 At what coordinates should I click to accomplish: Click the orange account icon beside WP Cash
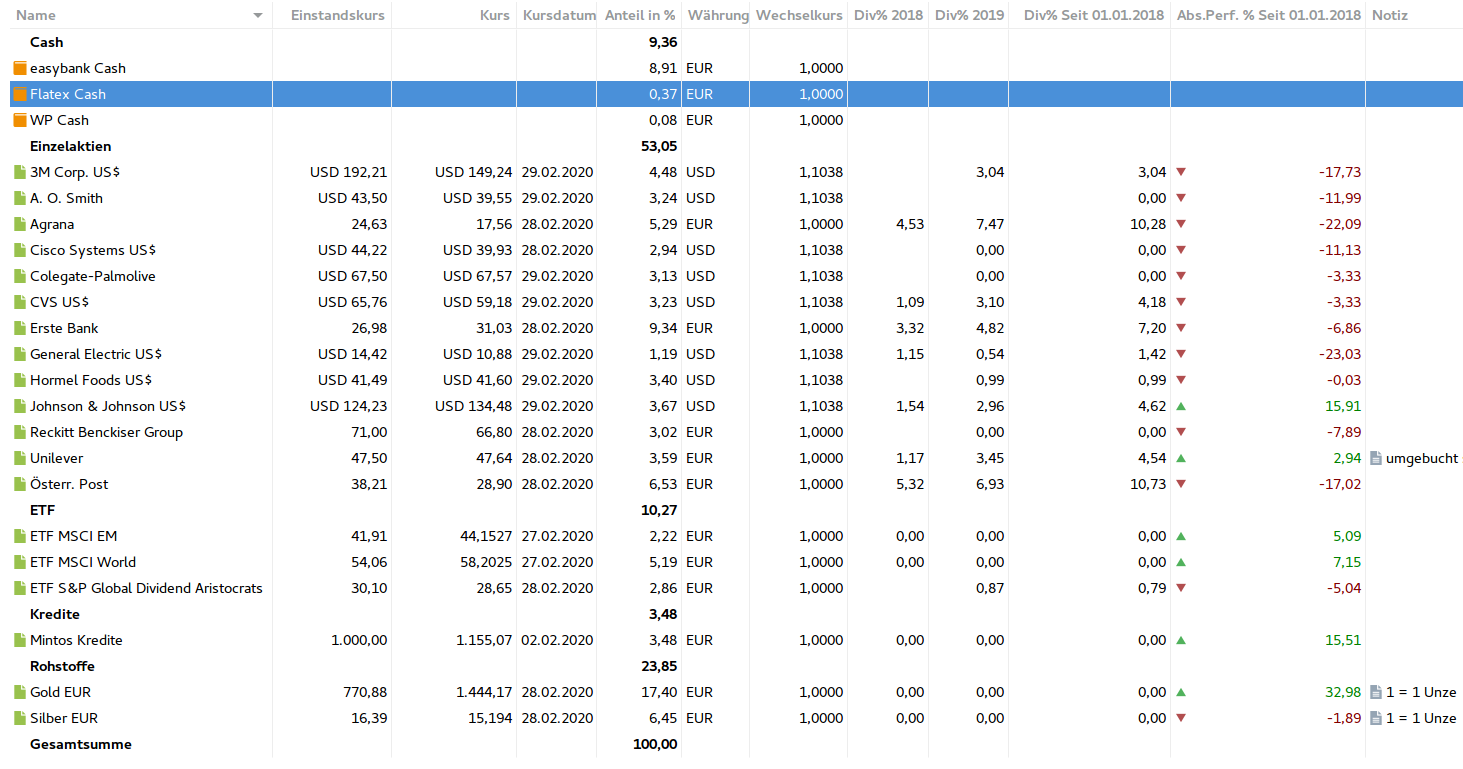click(20, 120)
